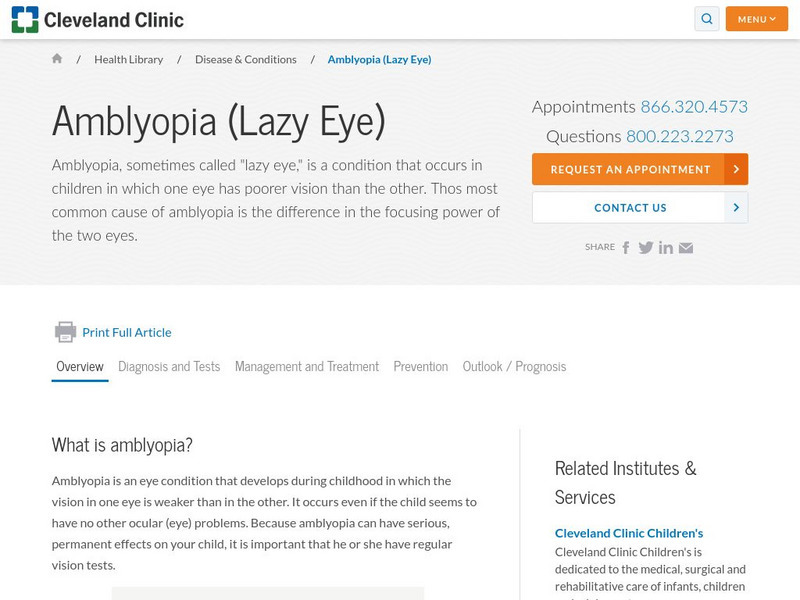Screen dimensions: 800x600
Task: Click the chevron beside Contact Us
Action: pos(736,207)
